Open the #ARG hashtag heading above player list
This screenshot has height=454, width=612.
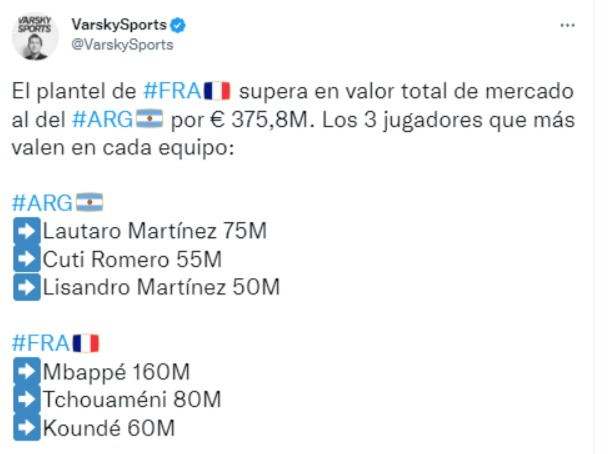[42, 203]
